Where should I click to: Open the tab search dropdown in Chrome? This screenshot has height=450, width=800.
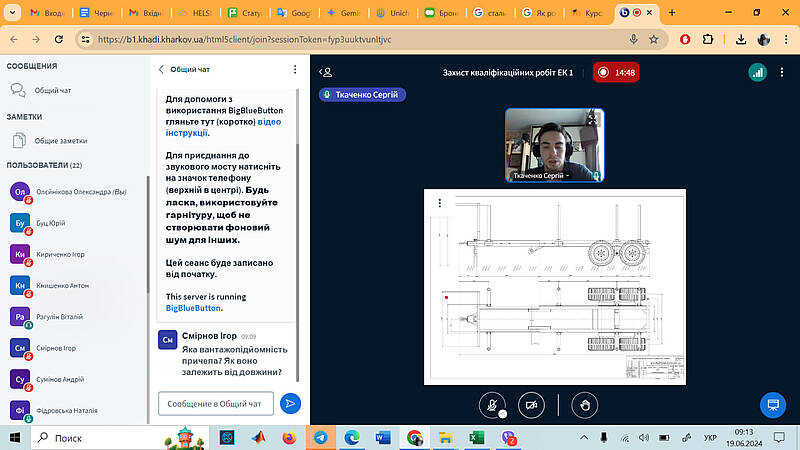coord(12,13)
